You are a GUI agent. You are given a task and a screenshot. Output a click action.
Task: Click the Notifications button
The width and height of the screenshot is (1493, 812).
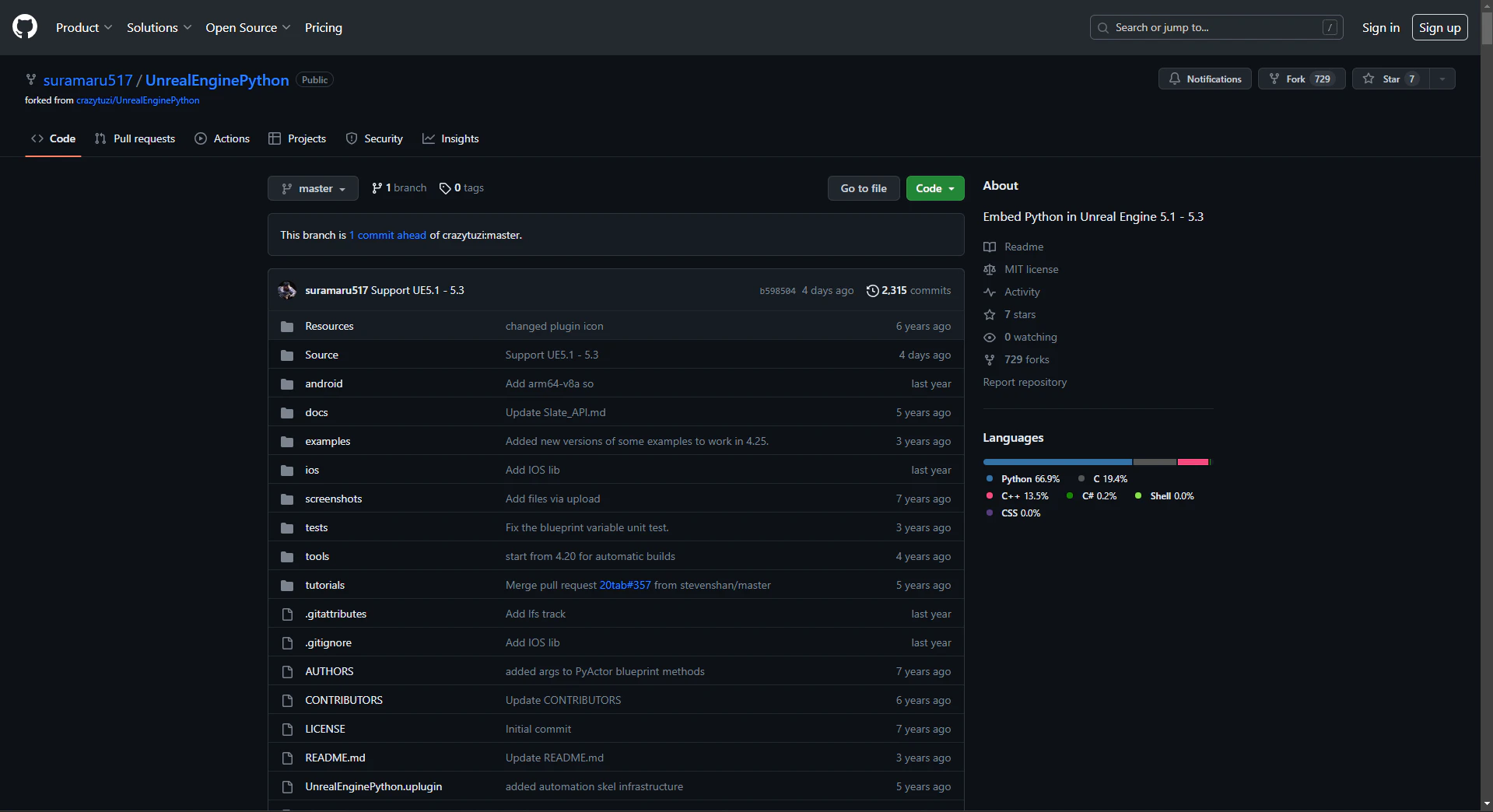(1204, 79)
